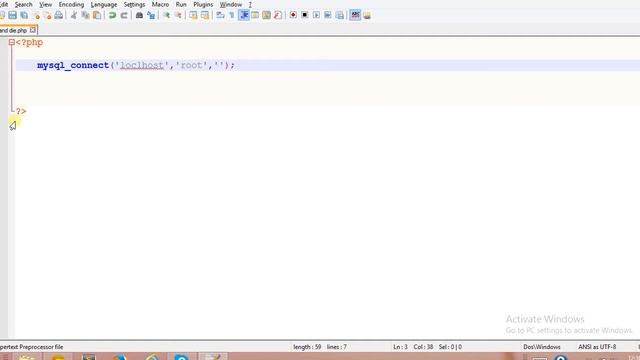Click 'ANSI as UTF-8' encoding field
Screen dimensions: 640x360
(x=597, y=347)
